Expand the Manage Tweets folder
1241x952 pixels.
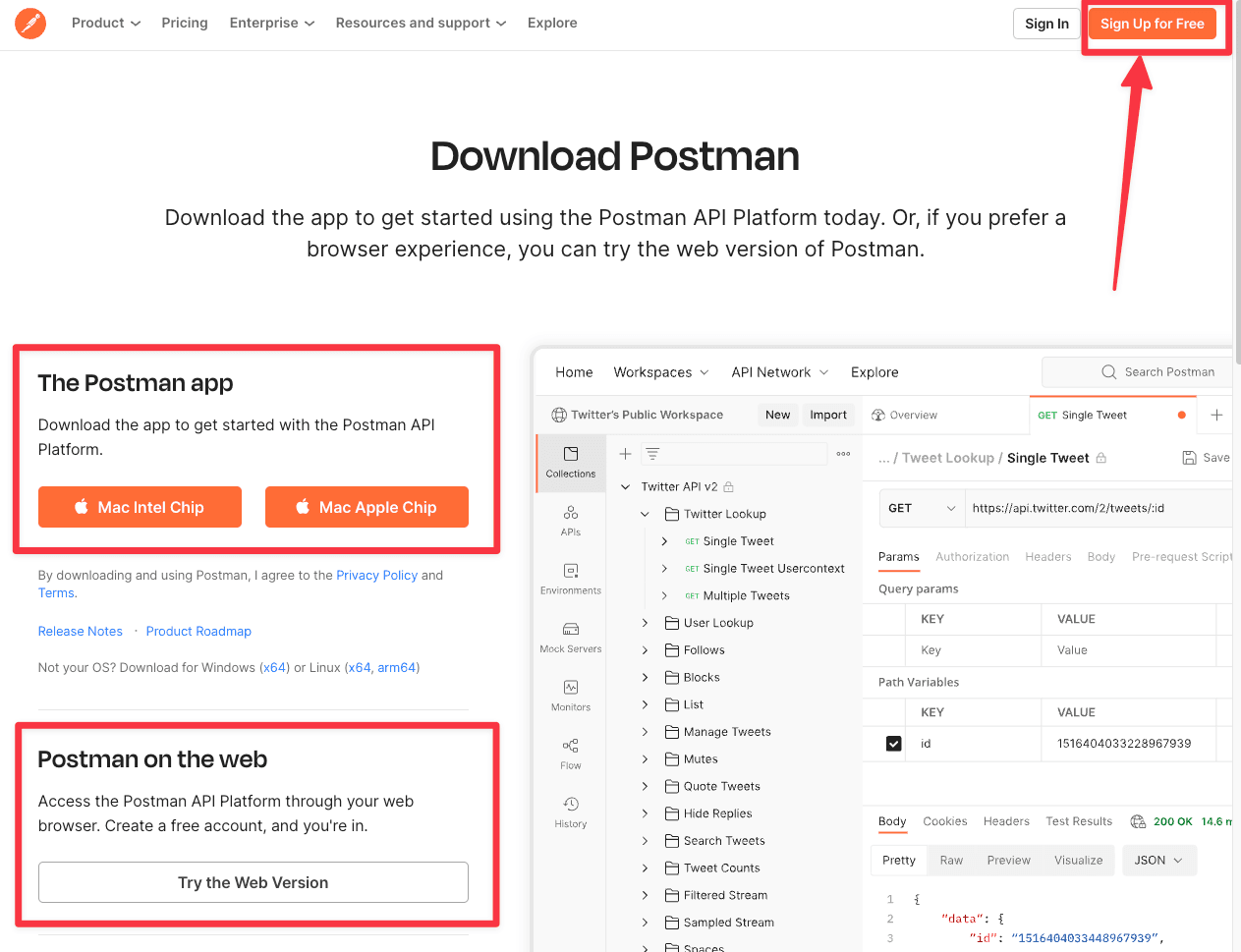point(645,732)
